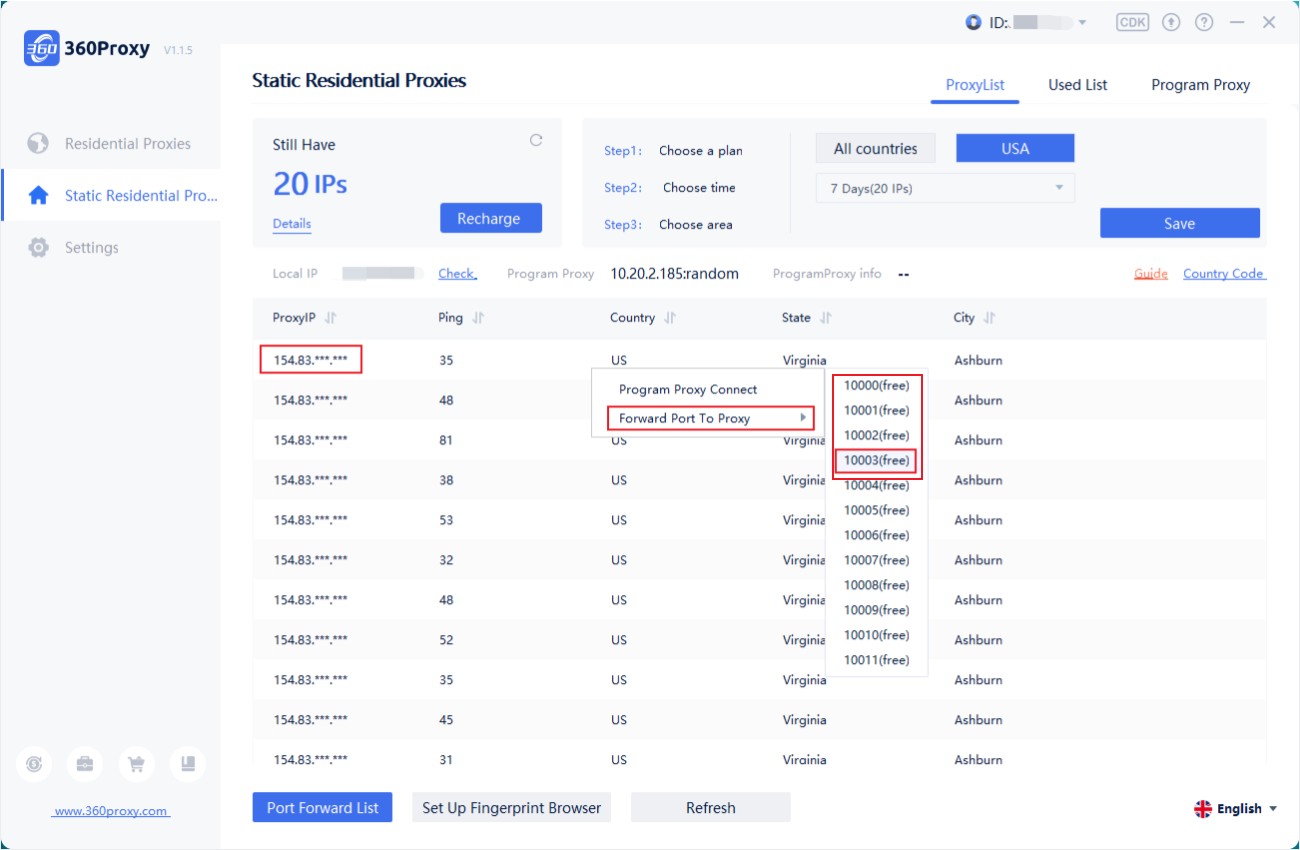This screenshot has width=1300, height=850.
Task: Select port 10003(free) in the submenu
Action: click(x=877, y=460)
